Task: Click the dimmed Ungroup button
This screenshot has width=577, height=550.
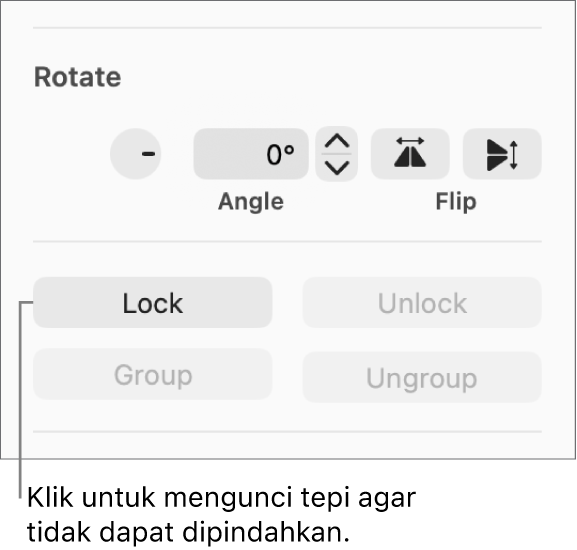Action: (422, 377)
